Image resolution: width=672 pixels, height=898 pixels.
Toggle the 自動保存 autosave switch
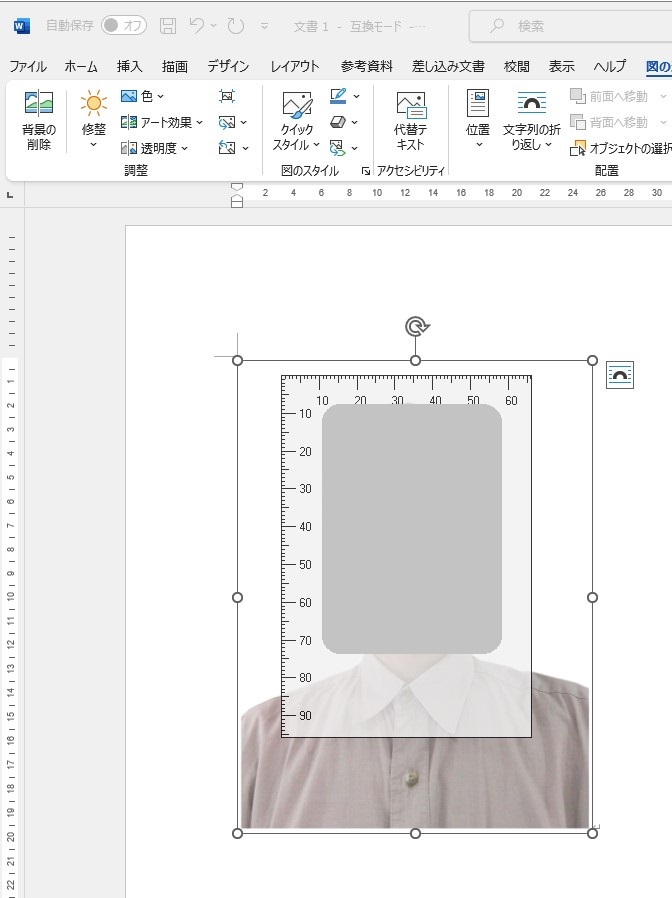pos(123,26)
